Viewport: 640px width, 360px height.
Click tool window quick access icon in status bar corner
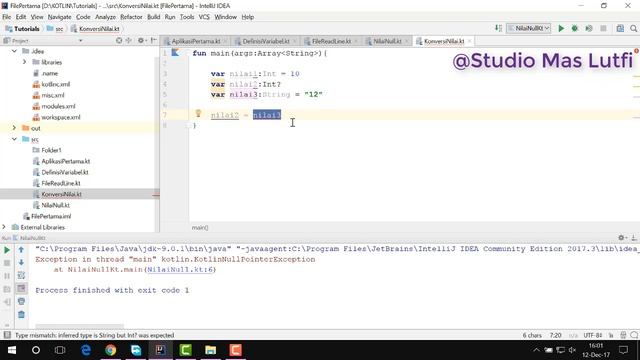click(7, 335)
